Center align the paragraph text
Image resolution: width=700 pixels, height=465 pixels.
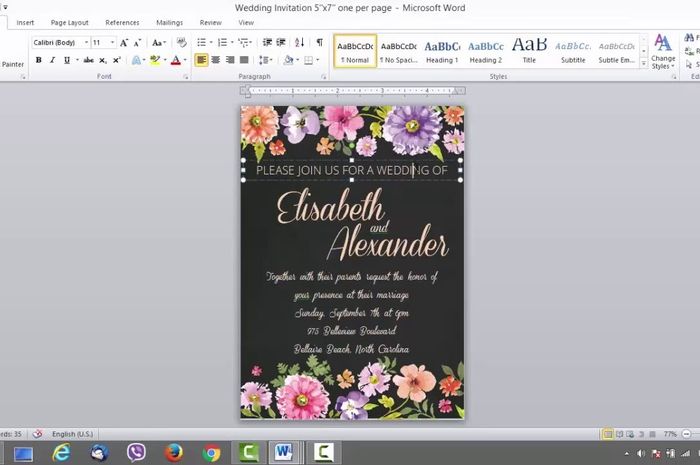(x=216, y=60)
